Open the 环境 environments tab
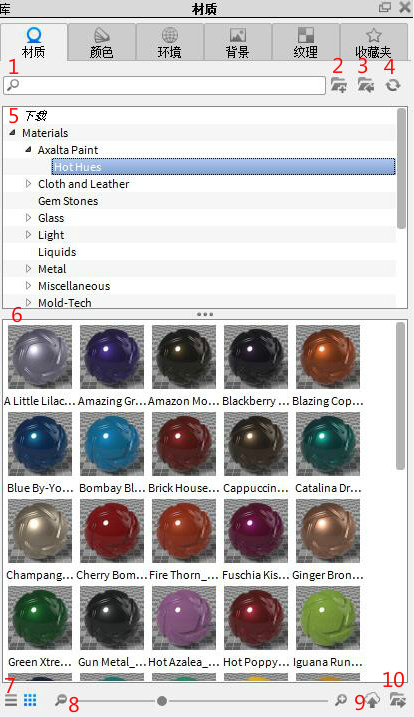Viewport: 414px width, 717px height. (x=170, y=43)
